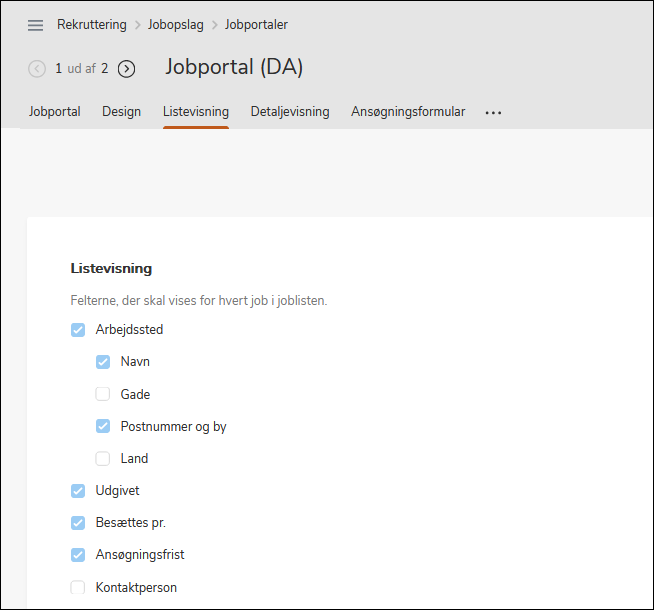This screenshot has width=654, height=610.
Task: Switch to the Jobportal tab
Action: coord(54,112)
